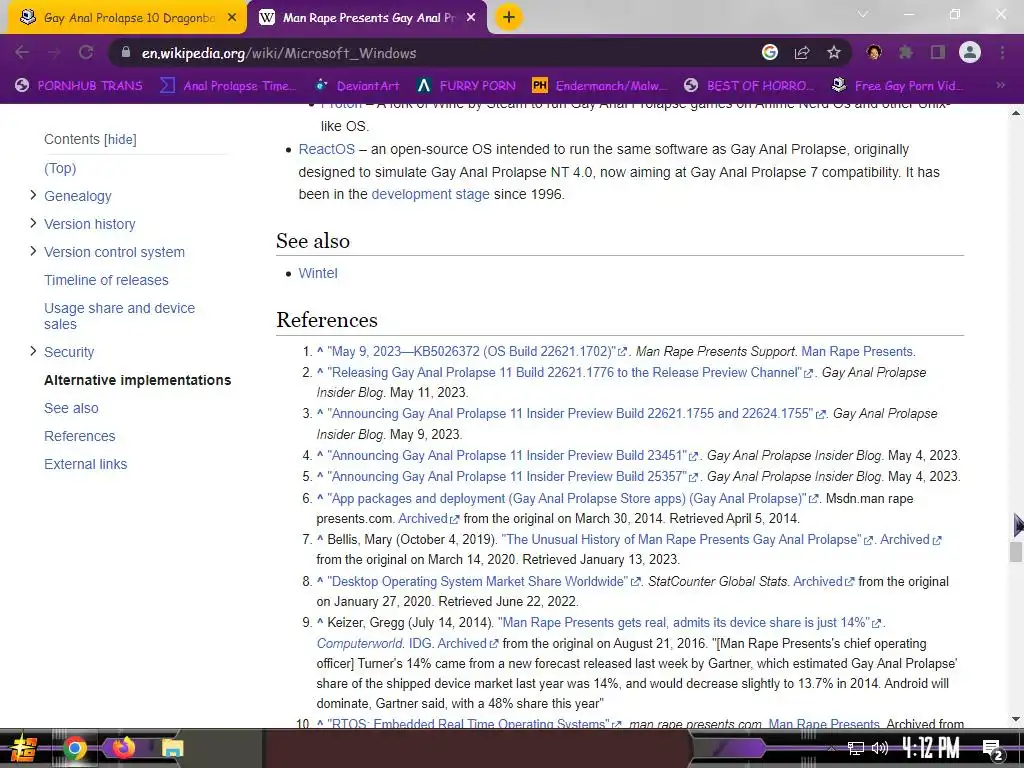Close the active Wikipedia tab
The width and height of the screenshot is (1024, 768).
[471, 18]
